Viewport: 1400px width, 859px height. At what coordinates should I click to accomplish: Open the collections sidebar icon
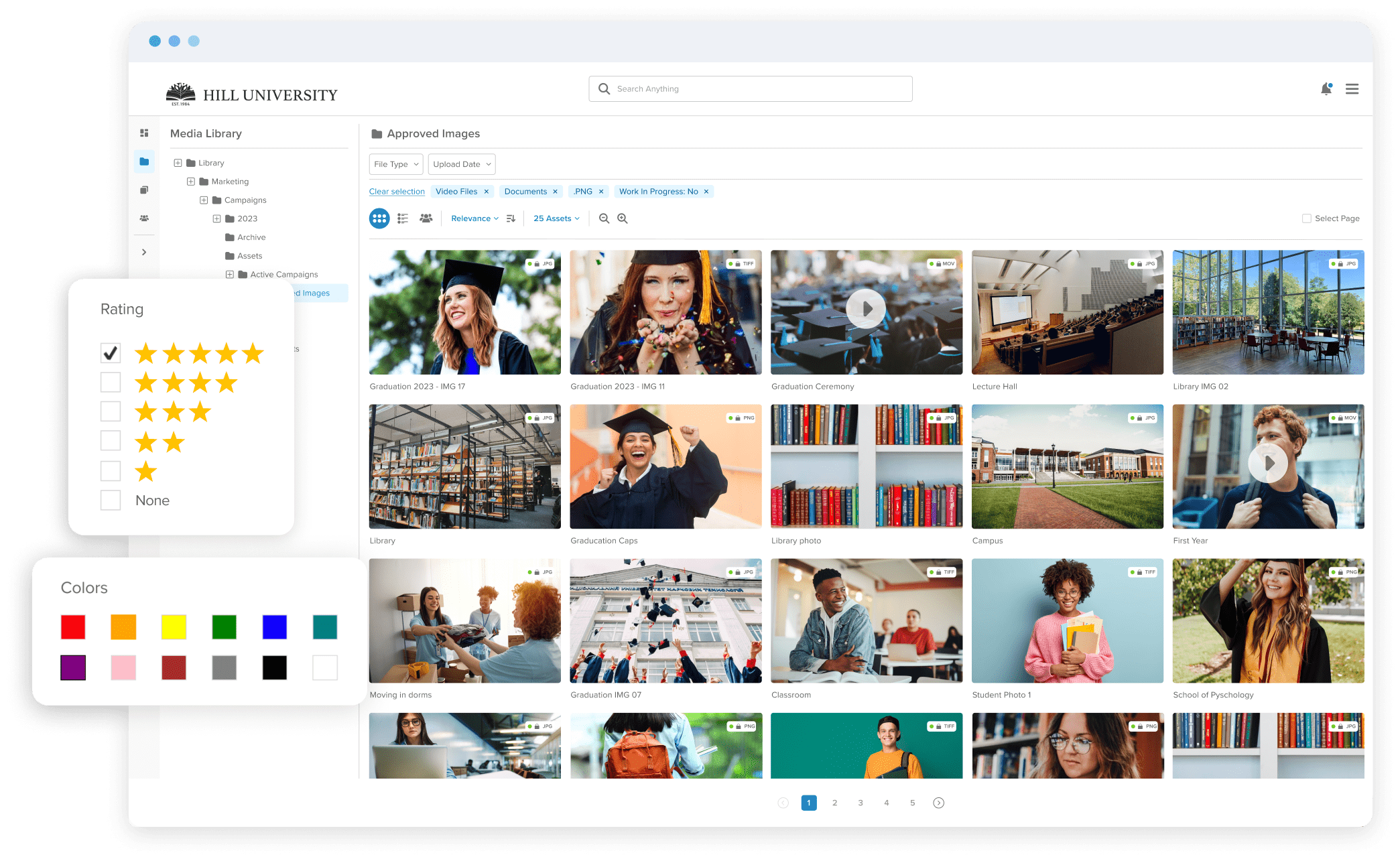[x=144, y=190]
